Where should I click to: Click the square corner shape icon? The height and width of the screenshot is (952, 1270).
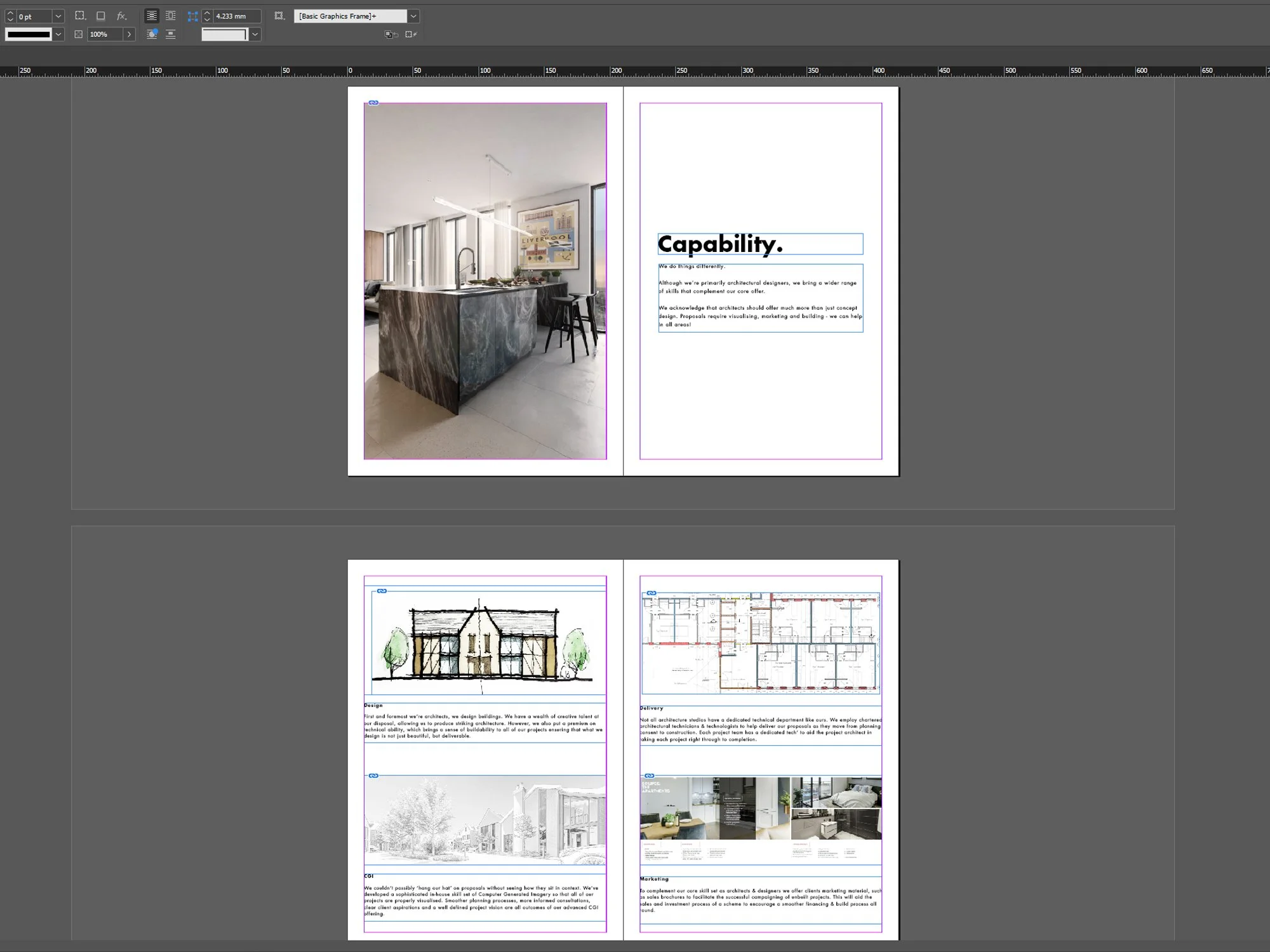coord(100,16)
